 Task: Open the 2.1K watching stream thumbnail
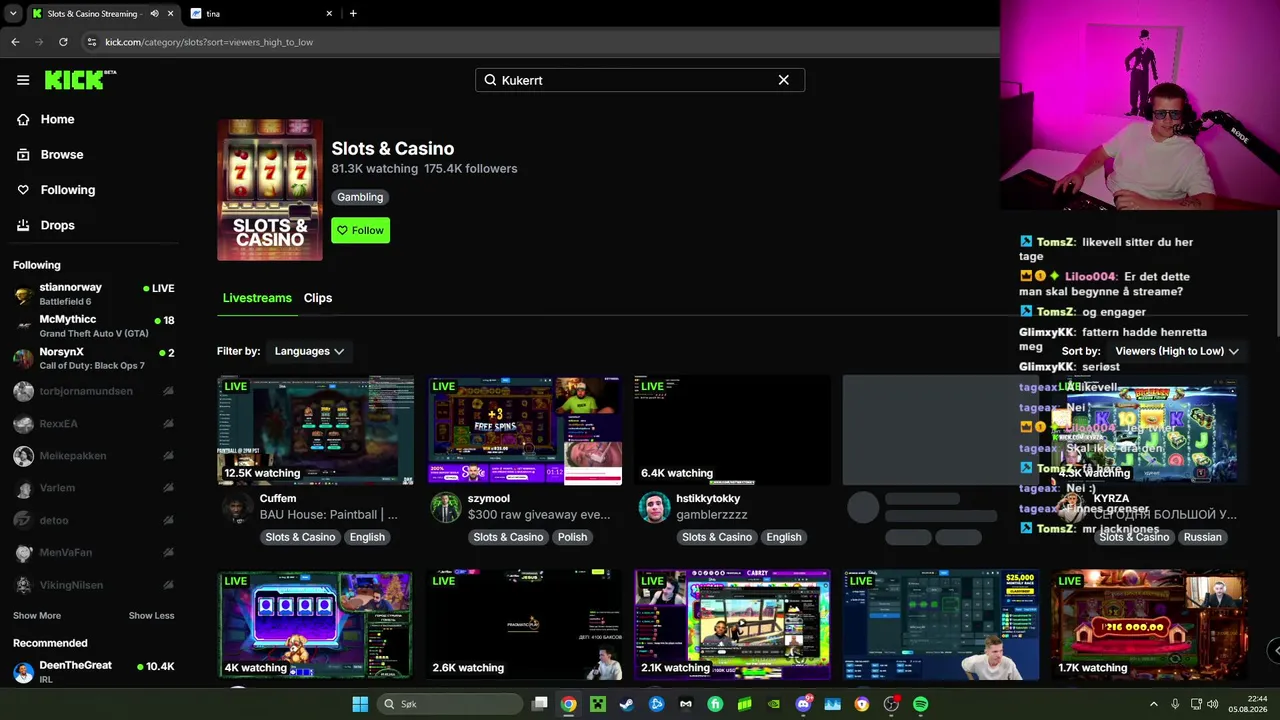(x=732, y=625)
